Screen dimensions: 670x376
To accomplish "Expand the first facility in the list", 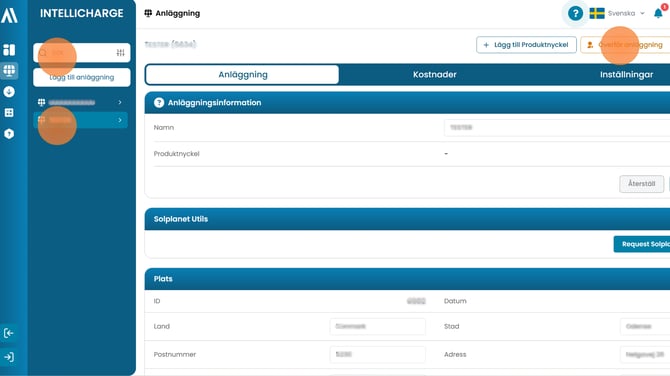I will tap(120, 102).
